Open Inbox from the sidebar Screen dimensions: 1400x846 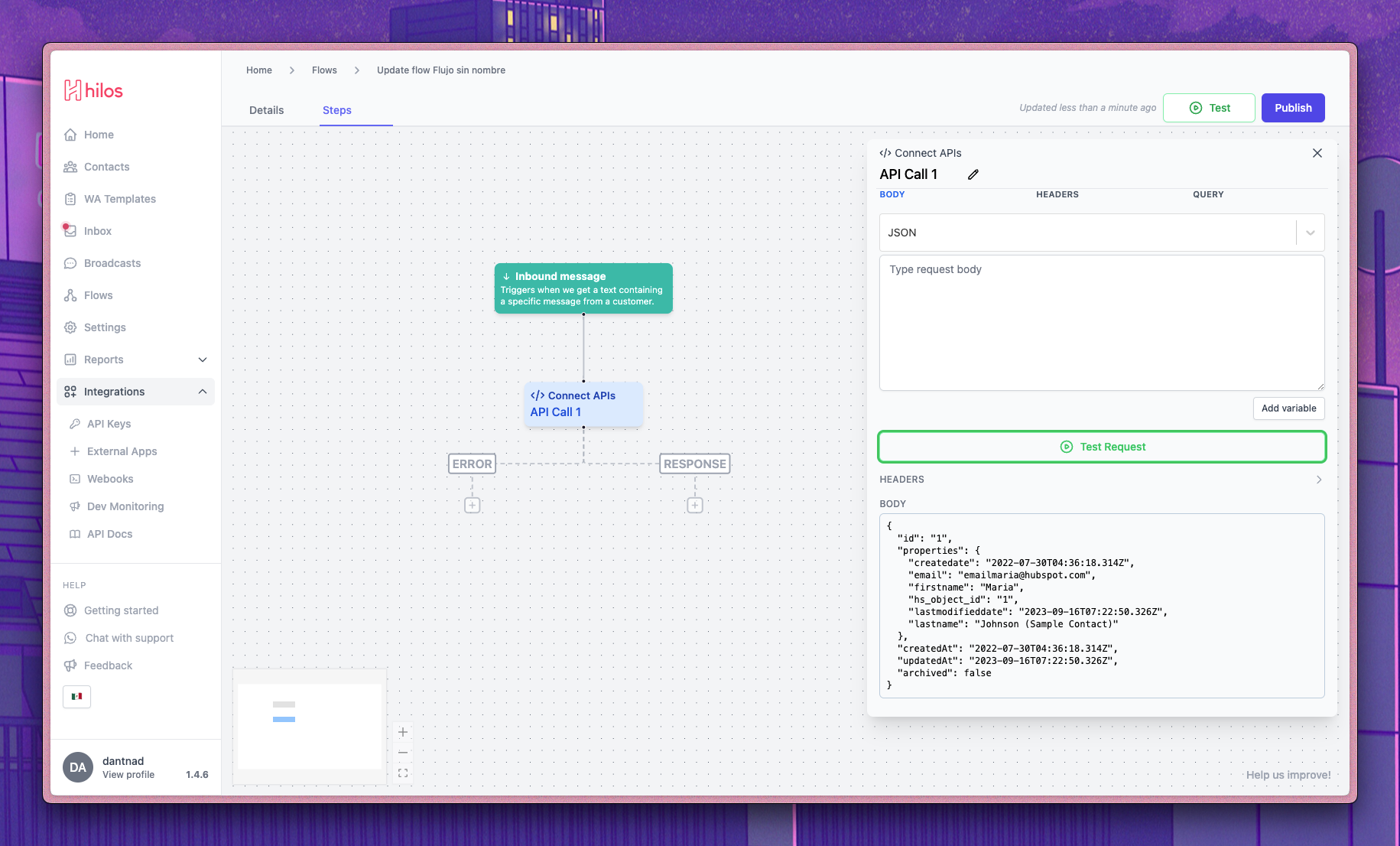(98, 231)
